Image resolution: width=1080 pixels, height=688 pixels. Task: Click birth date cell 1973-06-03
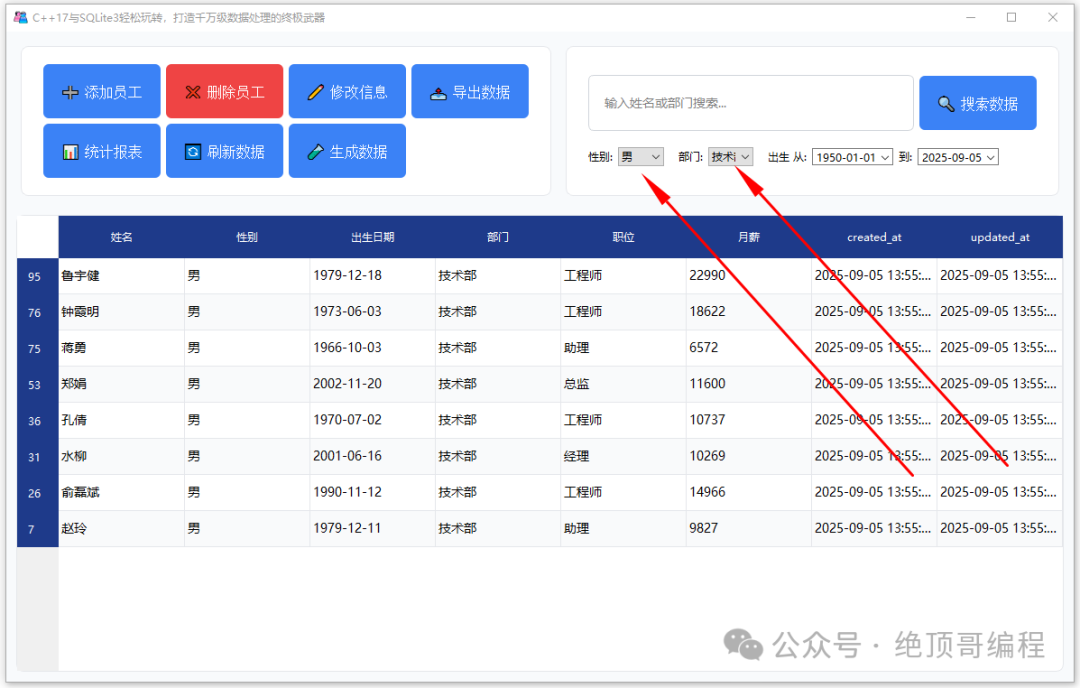372,312
